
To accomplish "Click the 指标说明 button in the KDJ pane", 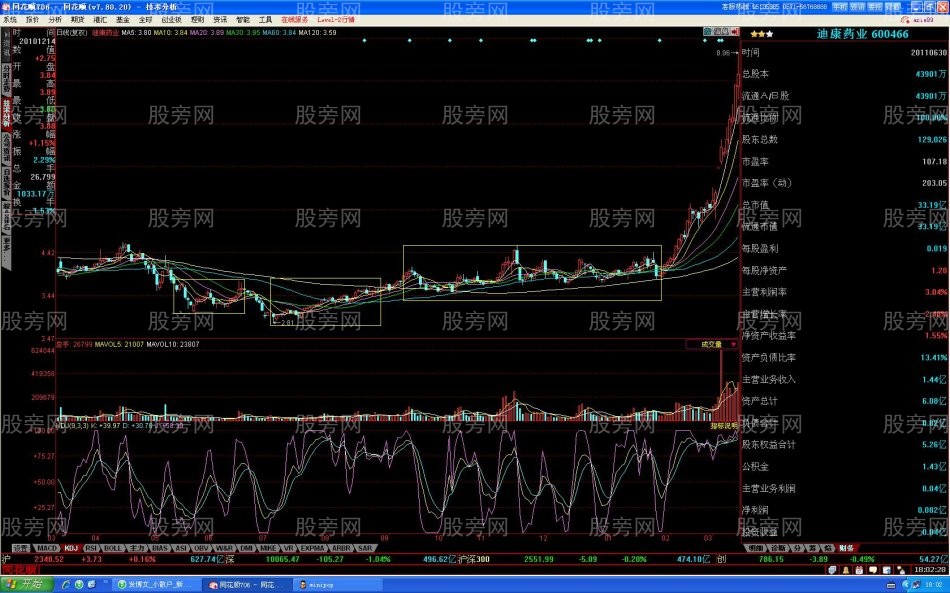I will pos(724,426).
